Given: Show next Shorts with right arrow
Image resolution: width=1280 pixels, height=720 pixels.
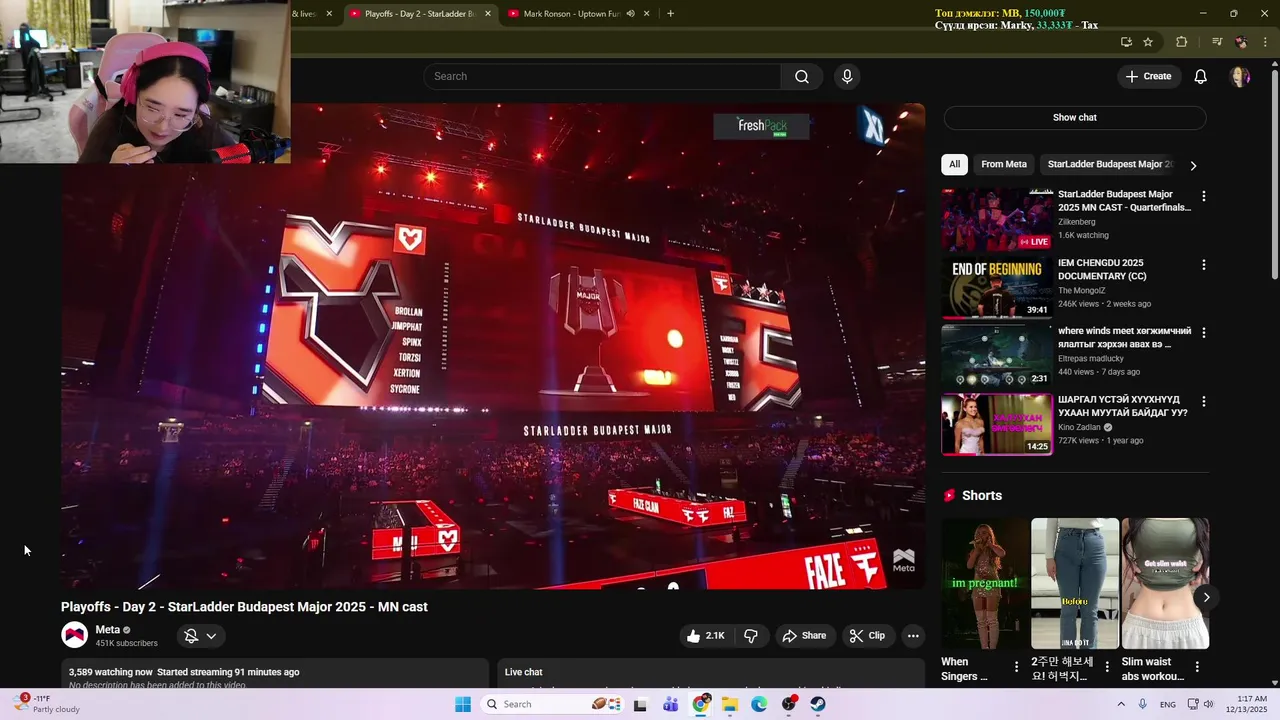Looking at the screenshot, I should [1206, 597].
